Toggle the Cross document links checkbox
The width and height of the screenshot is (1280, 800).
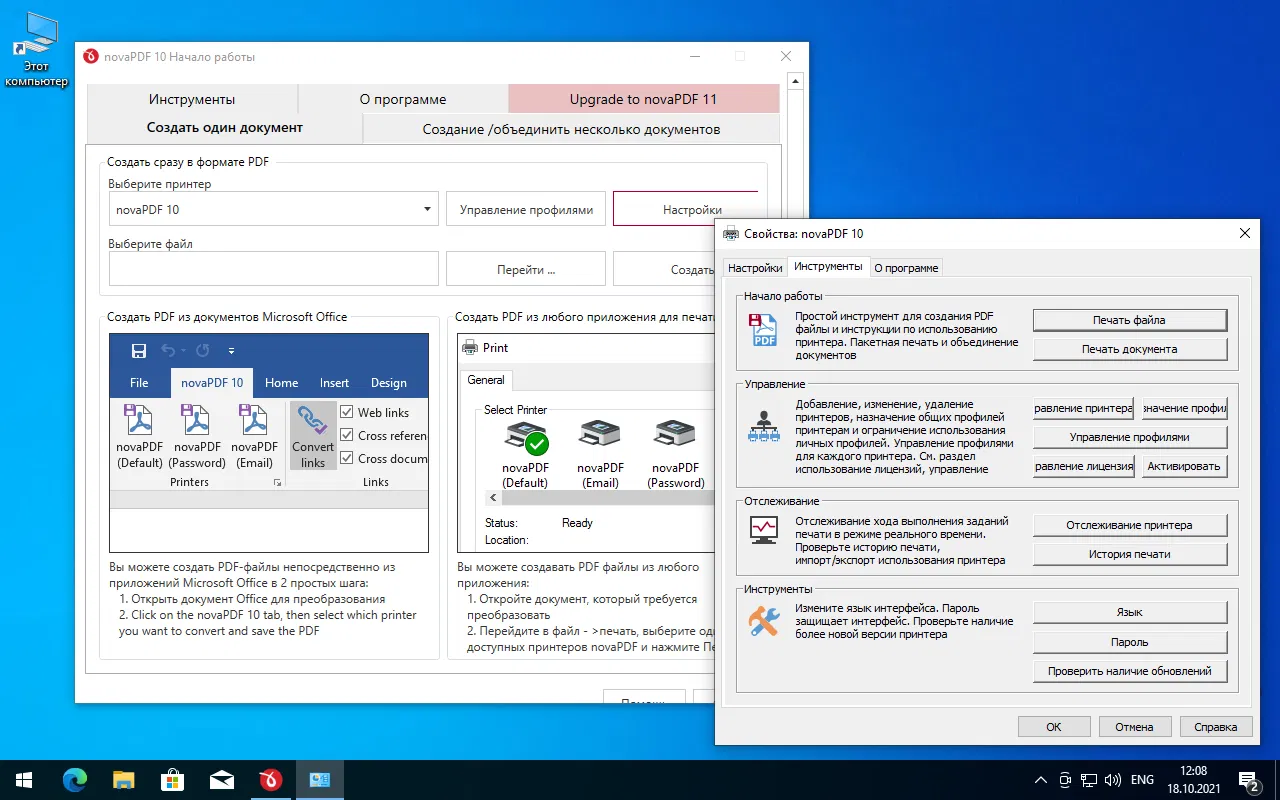tap(347, 458)
